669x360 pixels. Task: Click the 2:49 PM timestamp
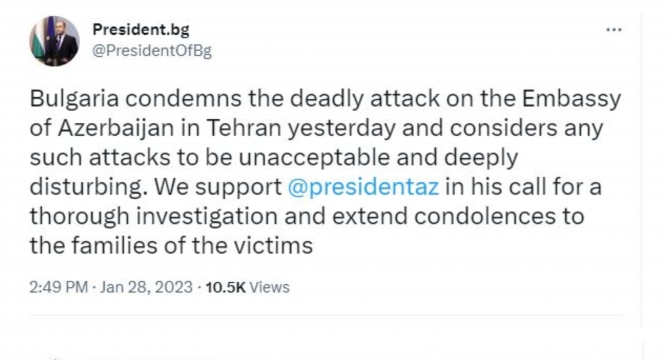pos(58,287)
